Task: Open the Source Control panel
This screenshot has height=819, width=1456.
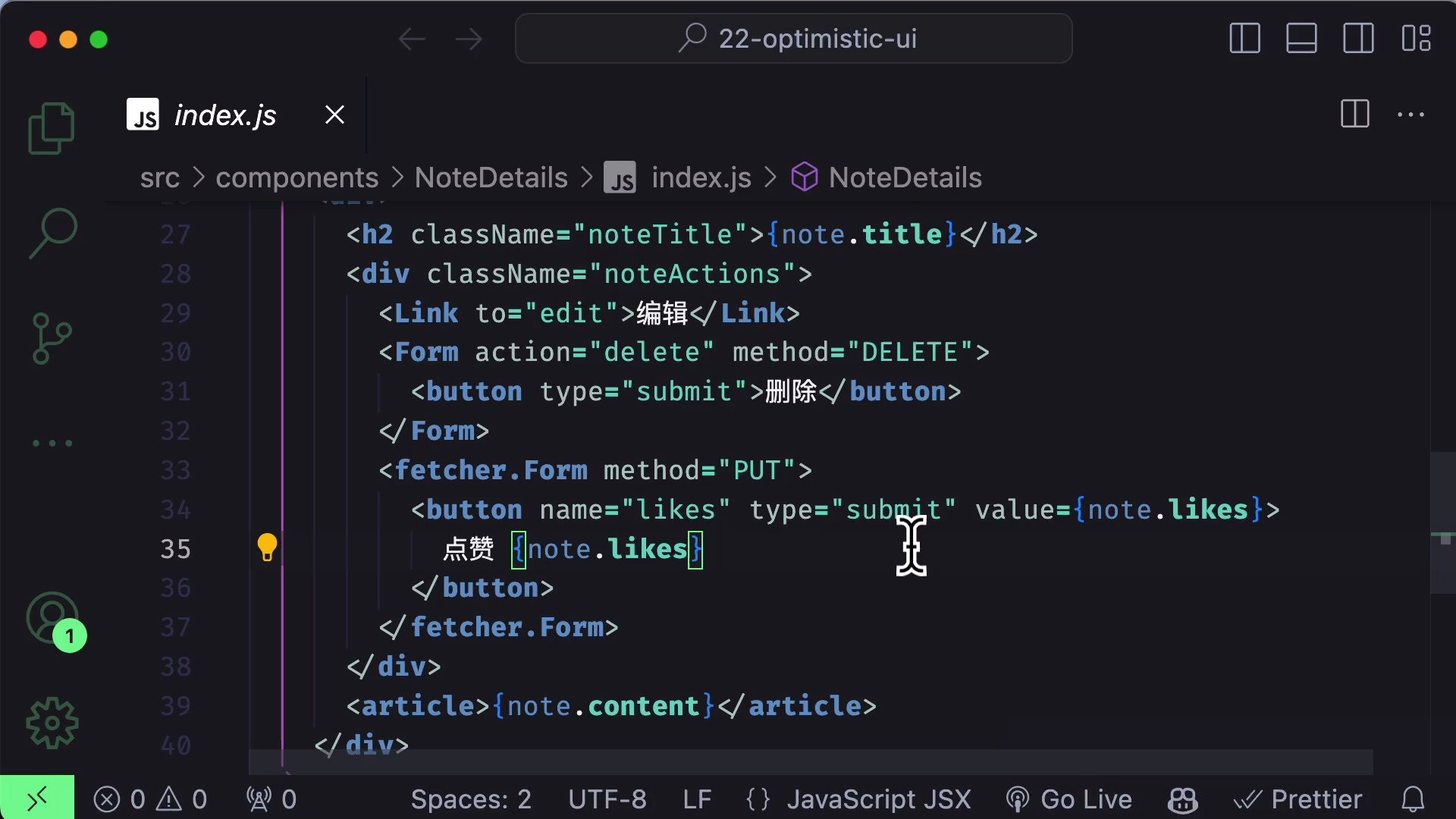Action: coord(51,337)
